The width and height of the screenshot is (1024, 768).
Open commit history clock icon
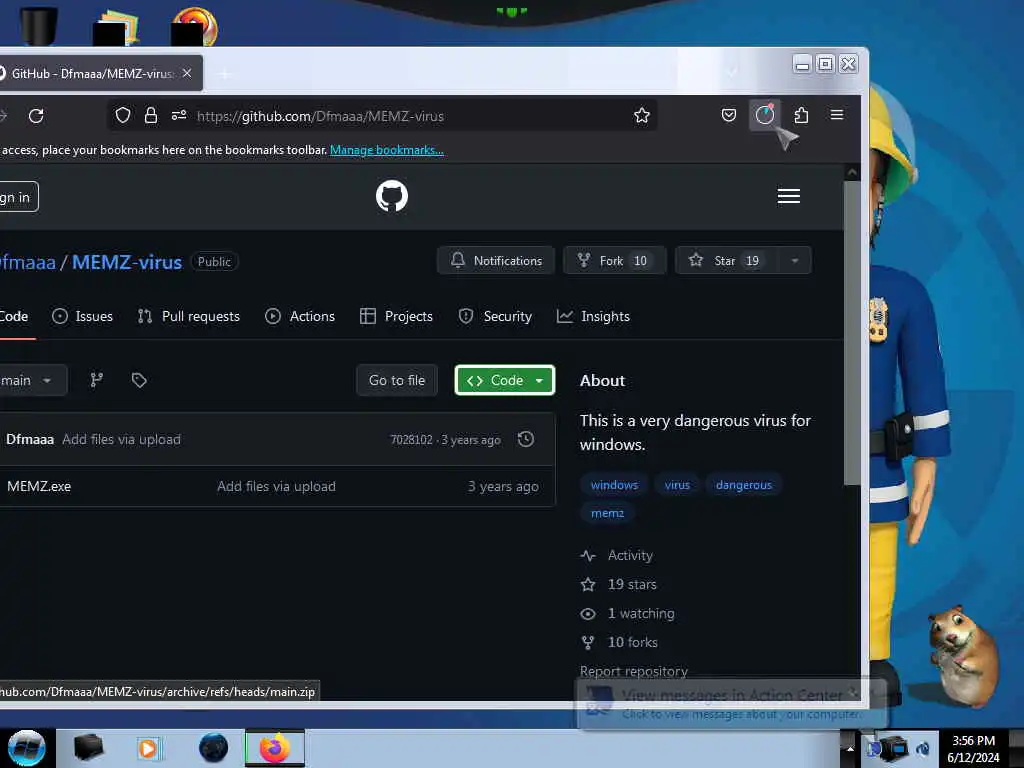(x=526, y=440)
